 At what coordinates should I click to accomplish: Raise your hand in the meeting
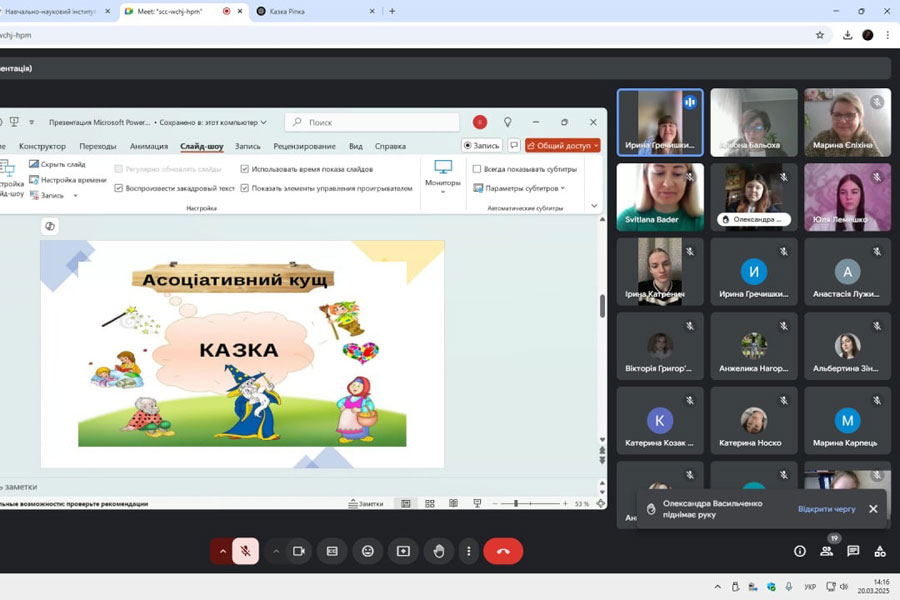tap(439, 551)
